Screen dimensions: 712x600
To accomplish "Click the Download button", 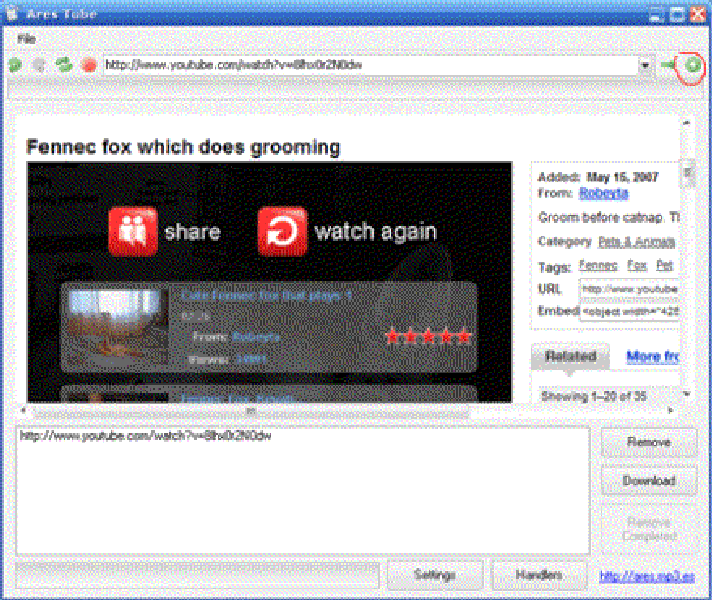I will 648,480.
